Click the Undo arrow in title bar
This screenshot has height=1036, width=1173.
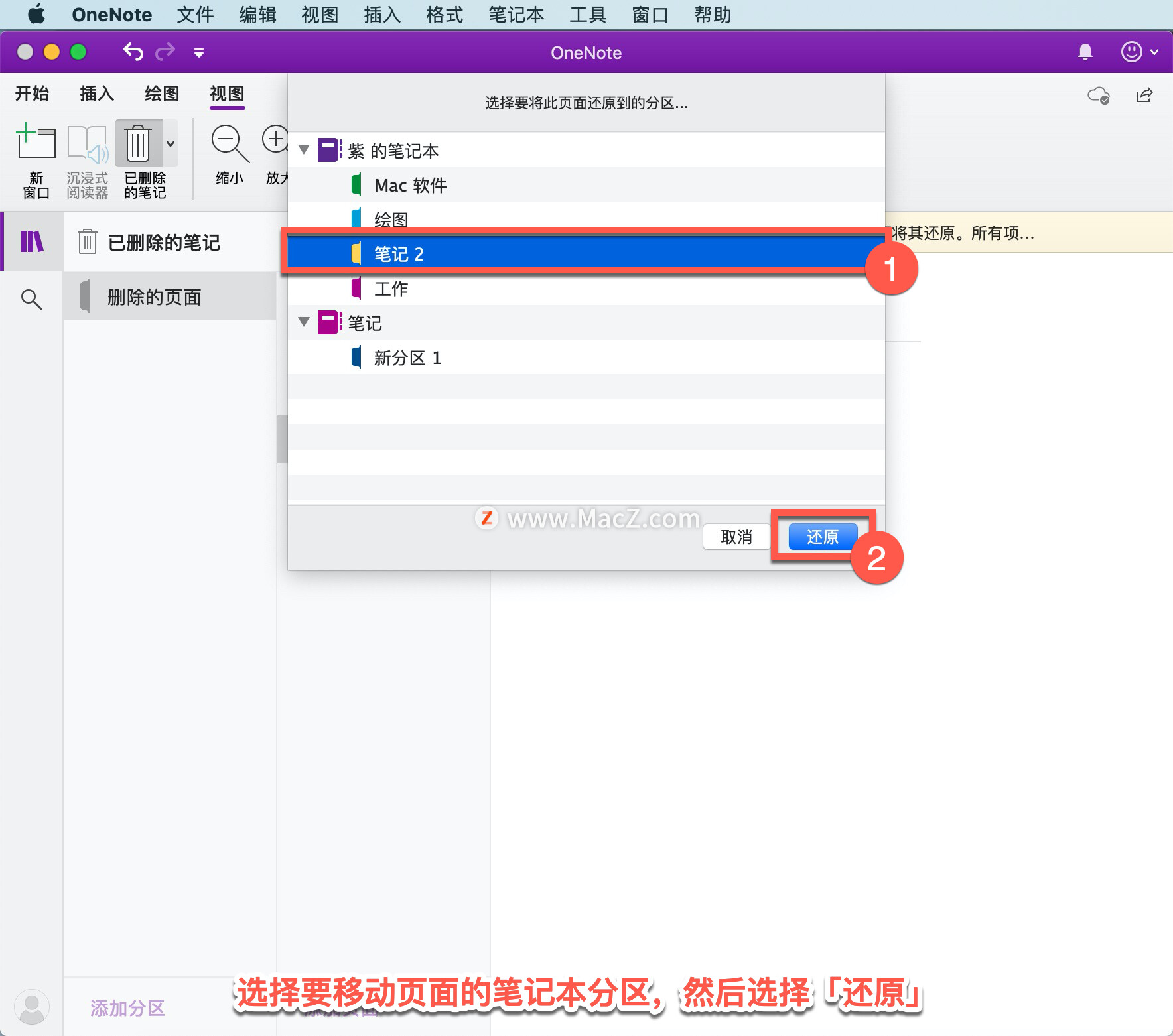(x=133, y=52)
